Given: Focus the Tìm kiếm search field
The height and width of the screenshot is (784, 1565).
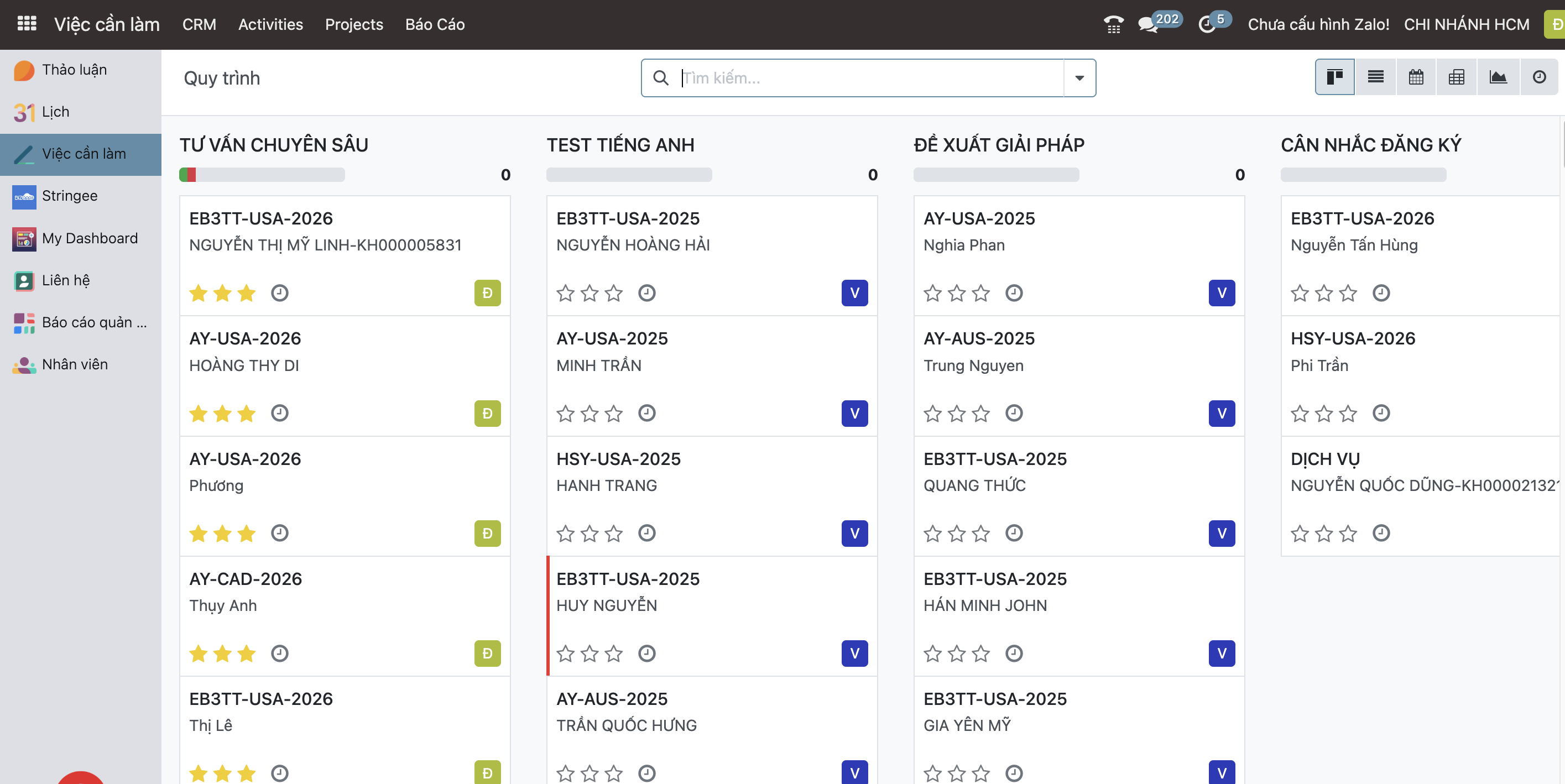Looking at the screenshot, I should [x=870, y=78].
